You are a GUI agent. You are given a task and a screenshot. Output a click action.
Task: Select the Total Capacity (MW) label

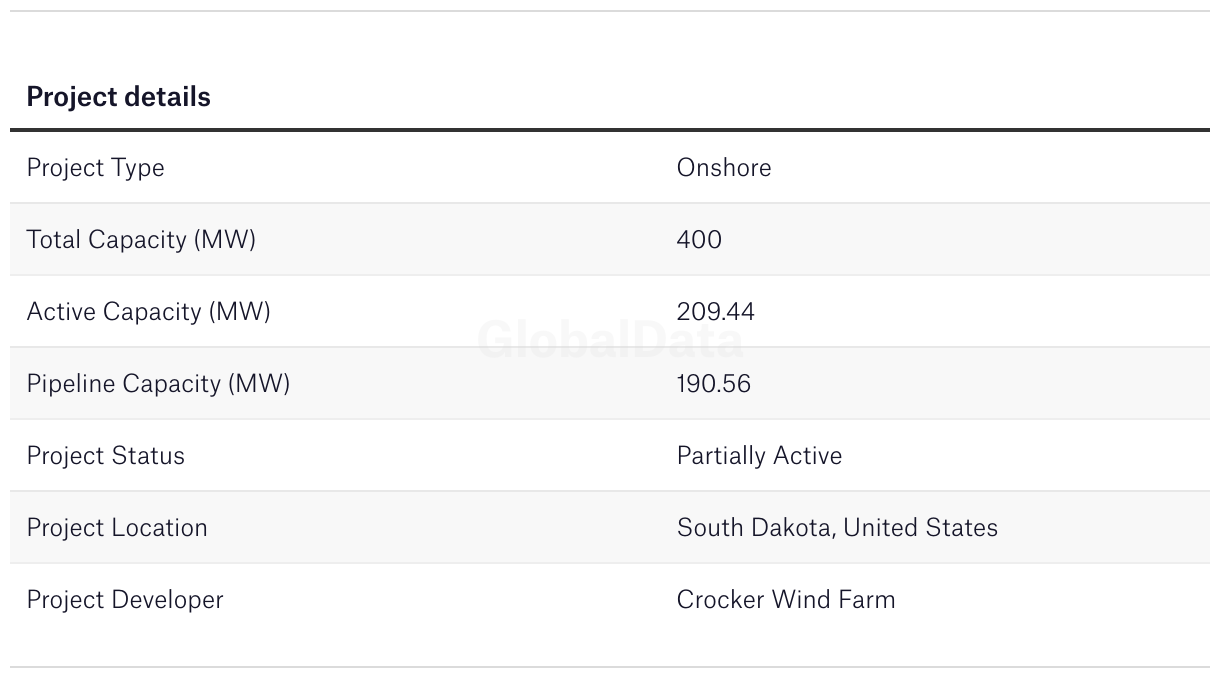coord(141,240)
